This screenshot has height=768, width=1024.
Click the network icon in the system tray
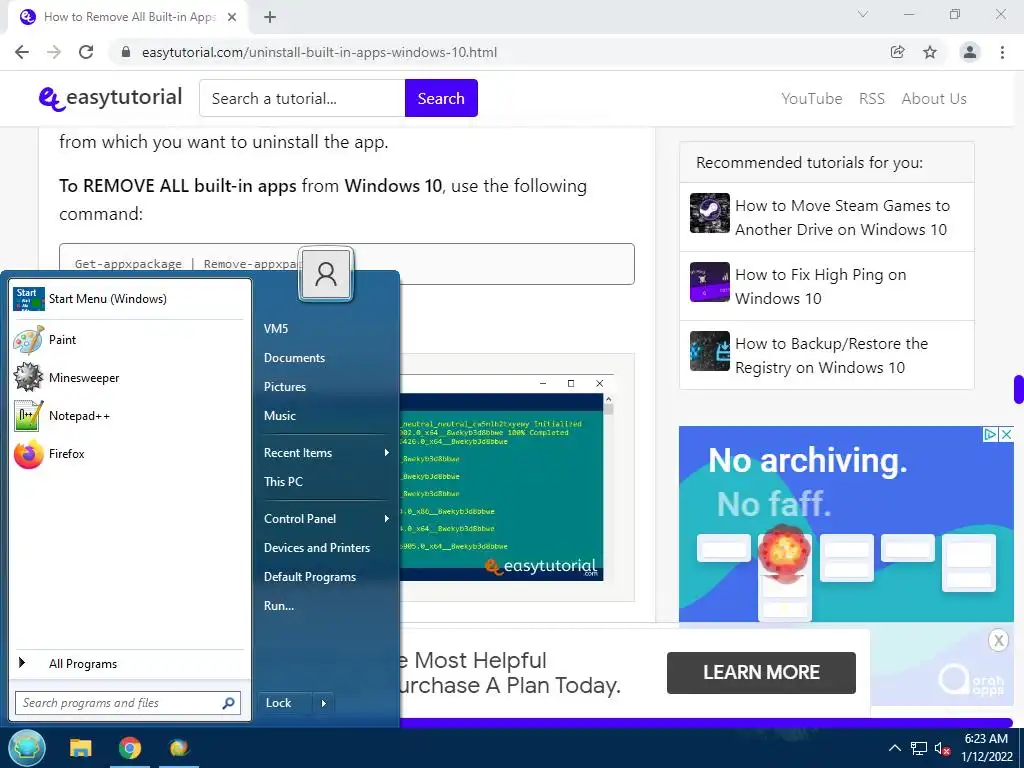(919, 748)
